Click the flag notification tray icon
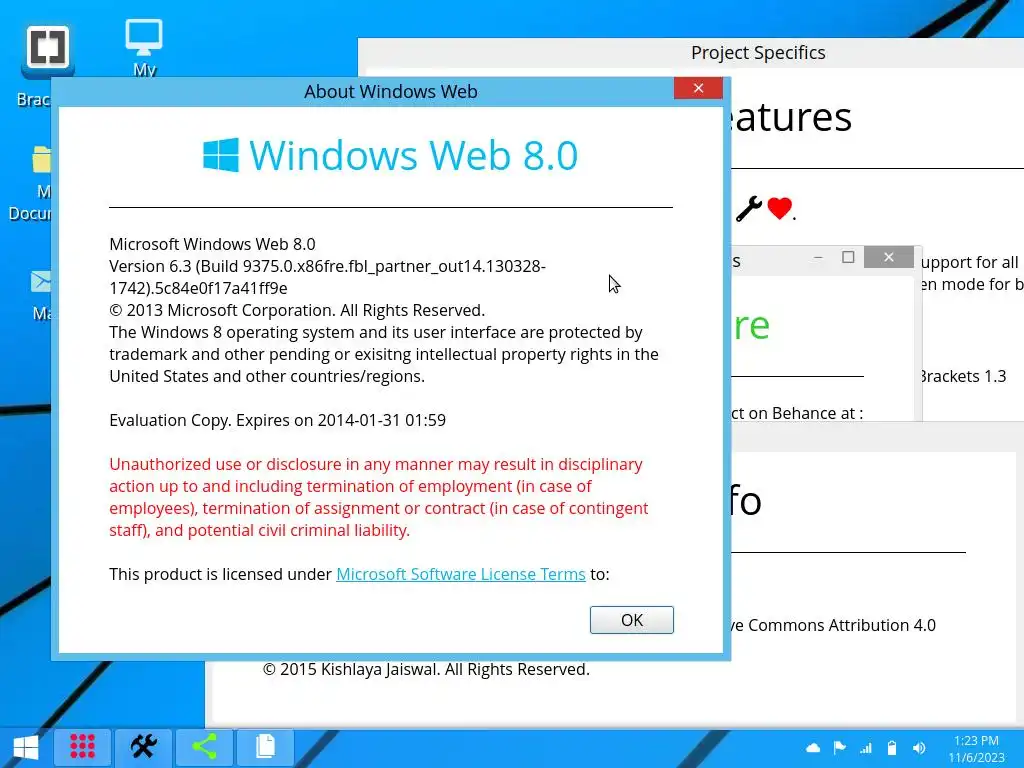This screenshot has height=768, width=1024. click(x=840, y=748)
